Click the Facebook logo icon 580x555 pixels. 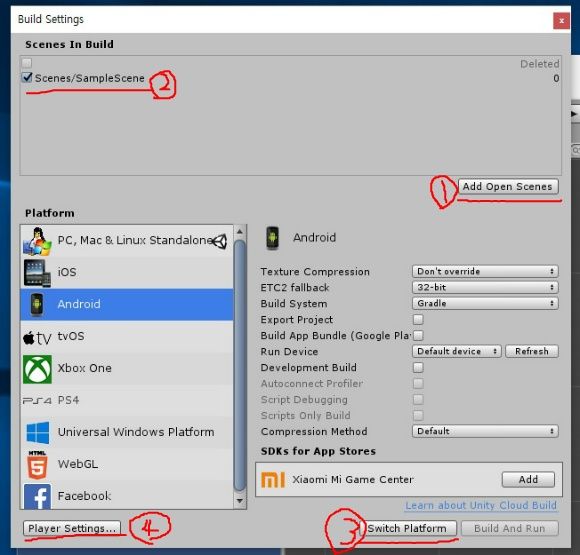click(x=37, y=496)
